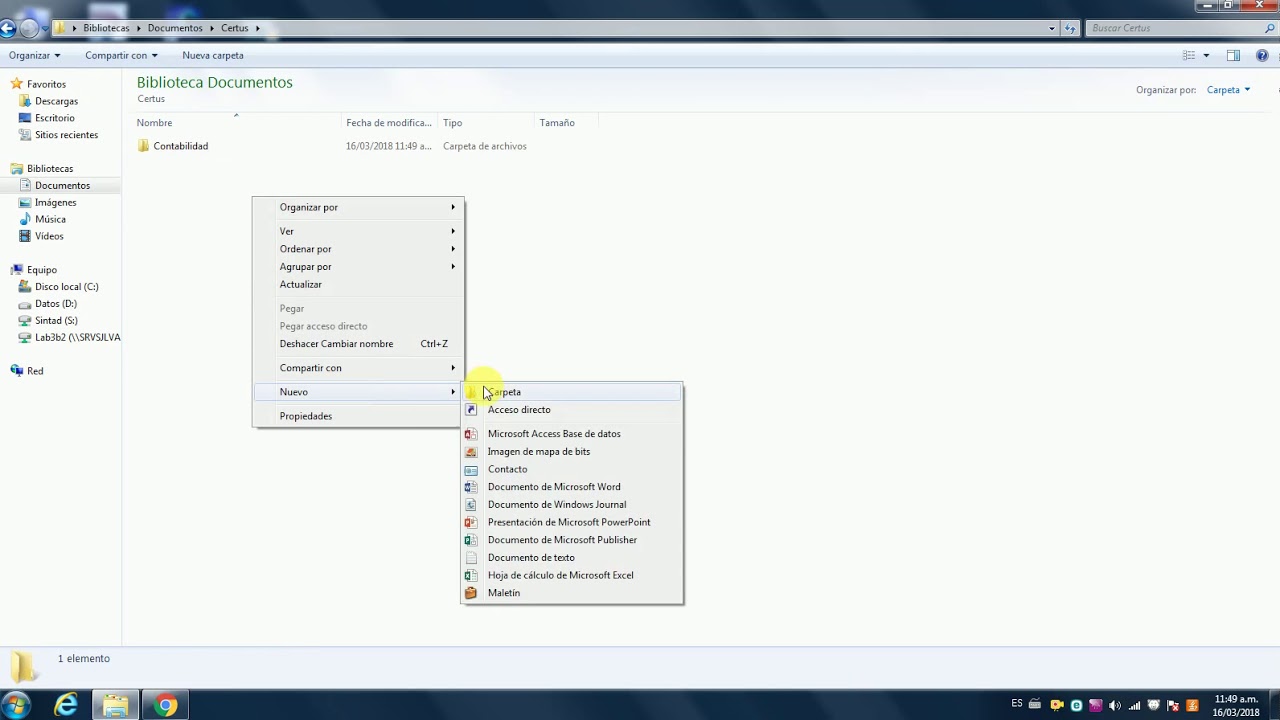This screenshot has height=720, width=1280.
Task: Open Google Chrome from the taskbar
Action: [166, 706]
